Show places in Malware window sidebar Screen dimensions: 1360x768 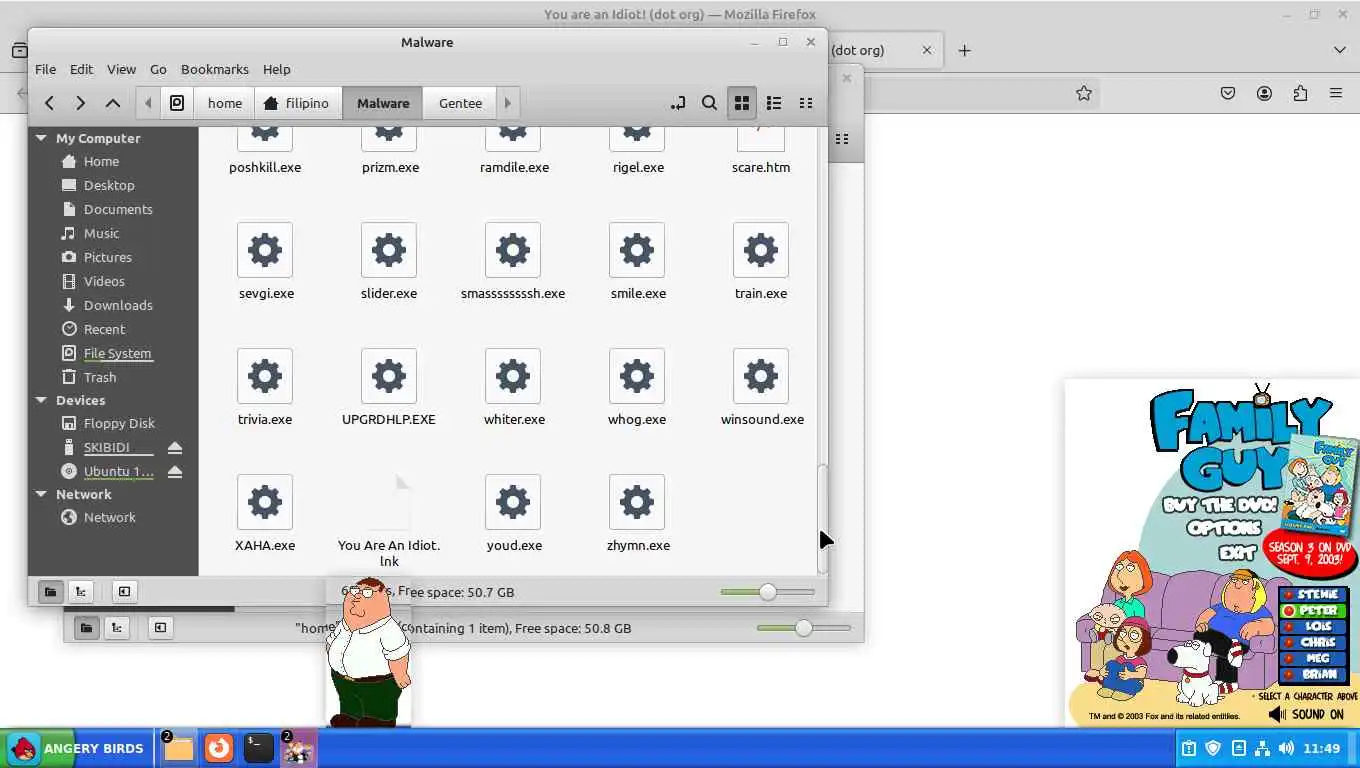50,592
